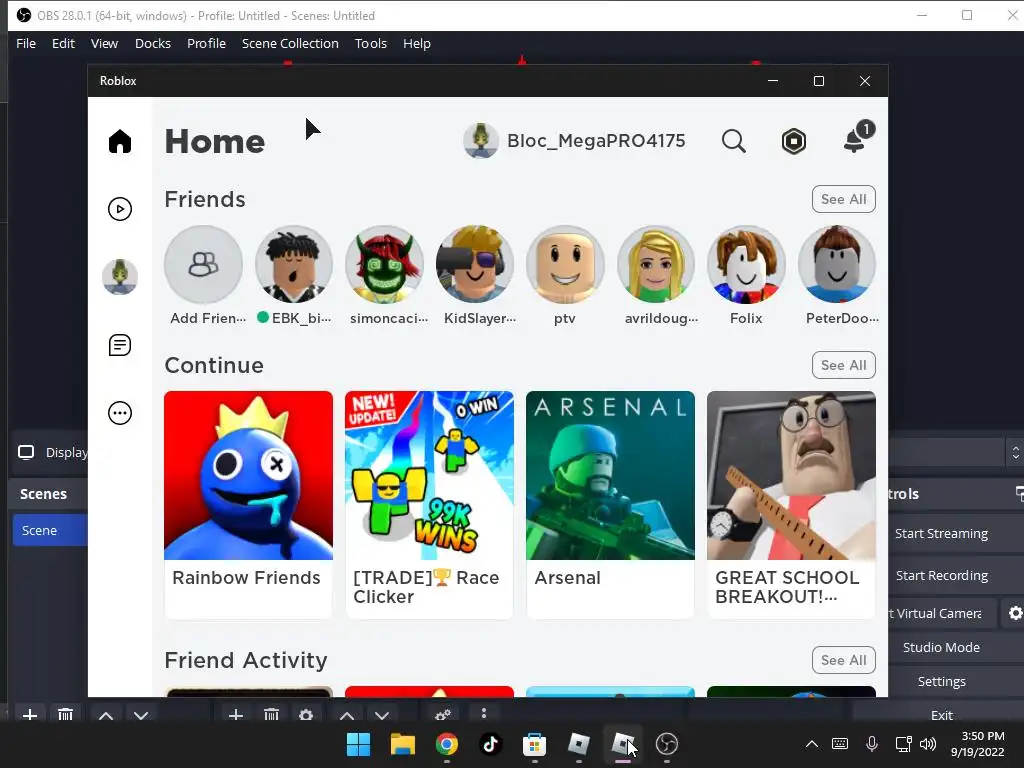Click the Roblox search magnifier icon
Viewport: 1024px width, 768px height.
click(x=733, y=141)
